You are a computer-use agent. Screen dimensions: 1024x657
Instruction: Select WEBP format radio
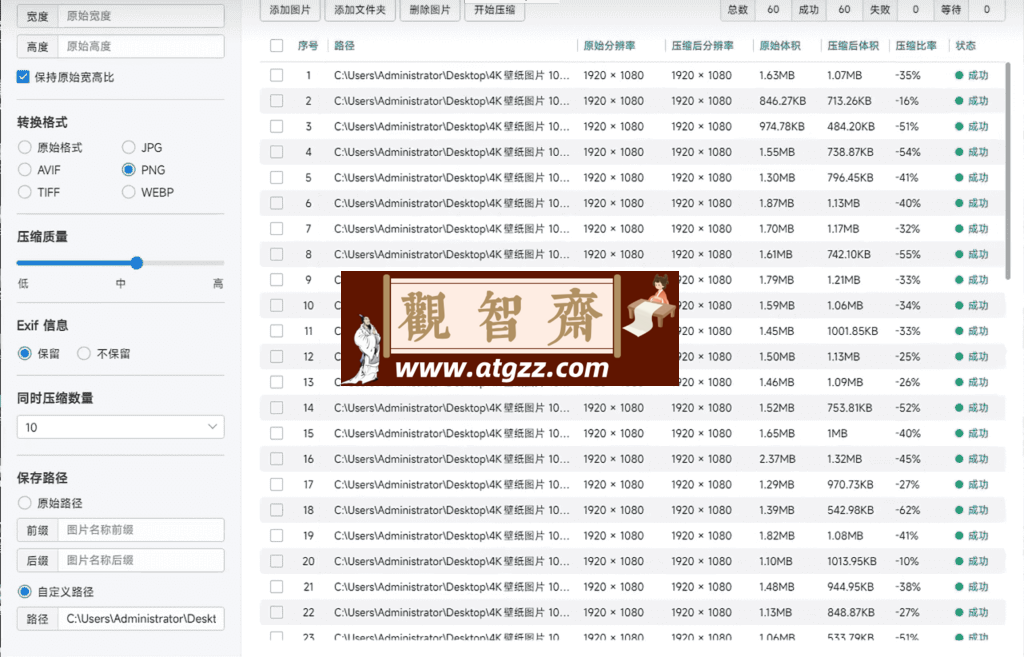pyautogui.click(x=129, y=192)
